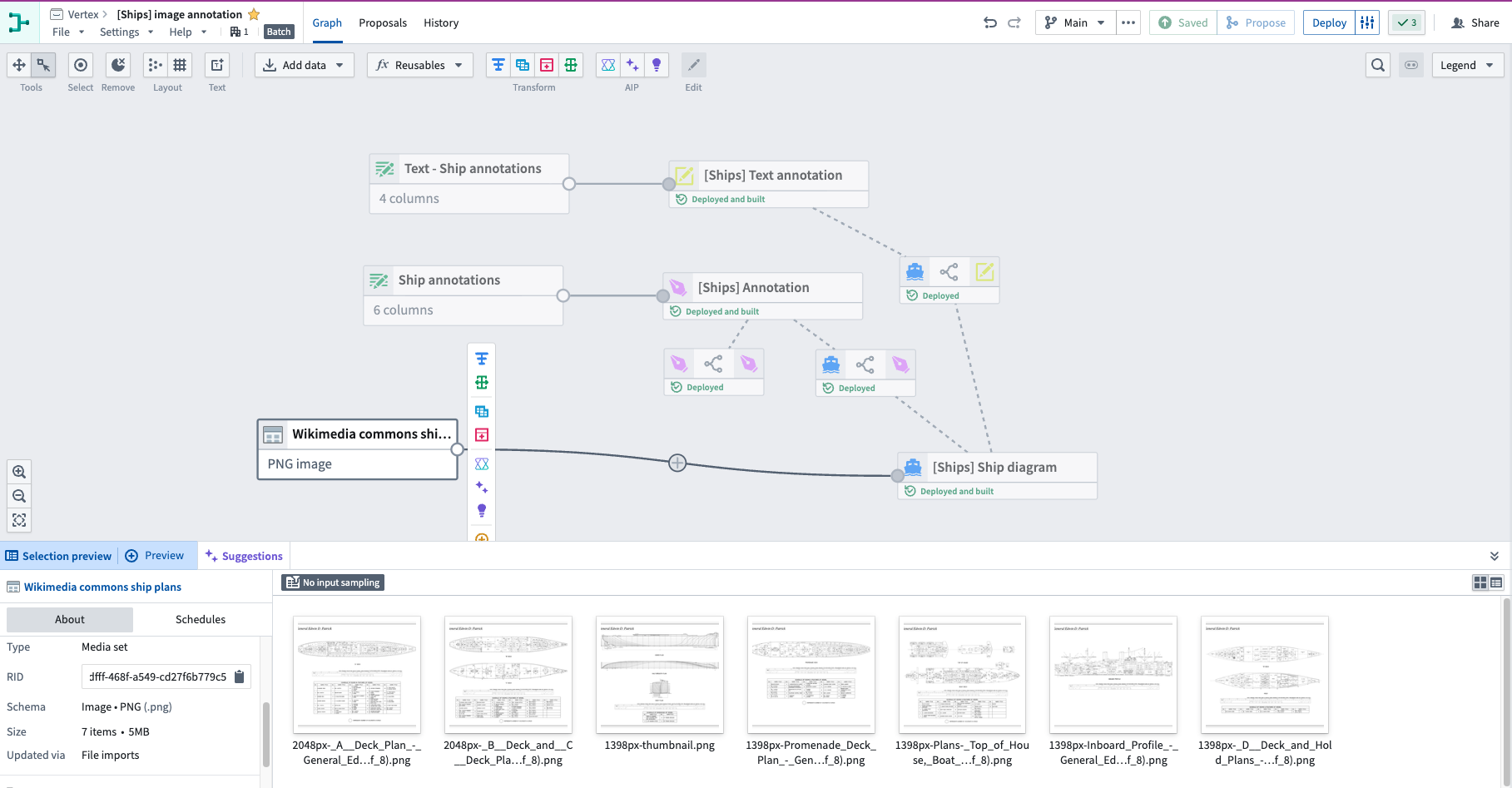Click the Deploy button

coord(1329,22)
